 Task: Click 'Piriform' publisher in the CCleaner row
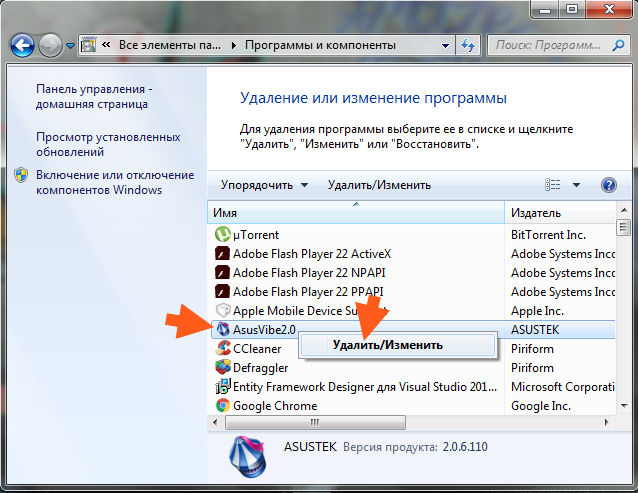pos(532,349)
